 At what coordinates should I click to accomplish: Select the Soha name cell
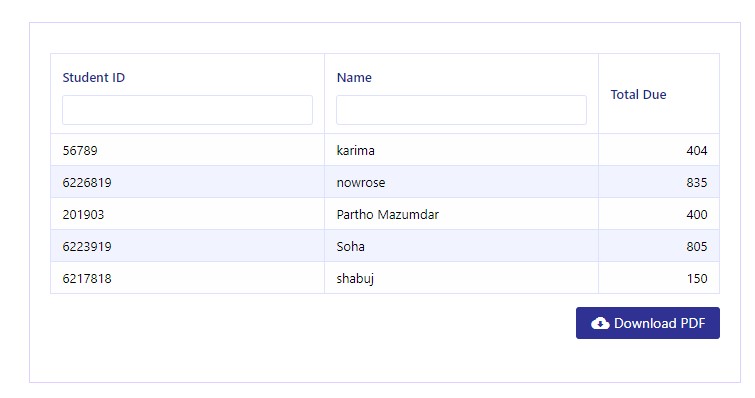click(x=461, y=246)
